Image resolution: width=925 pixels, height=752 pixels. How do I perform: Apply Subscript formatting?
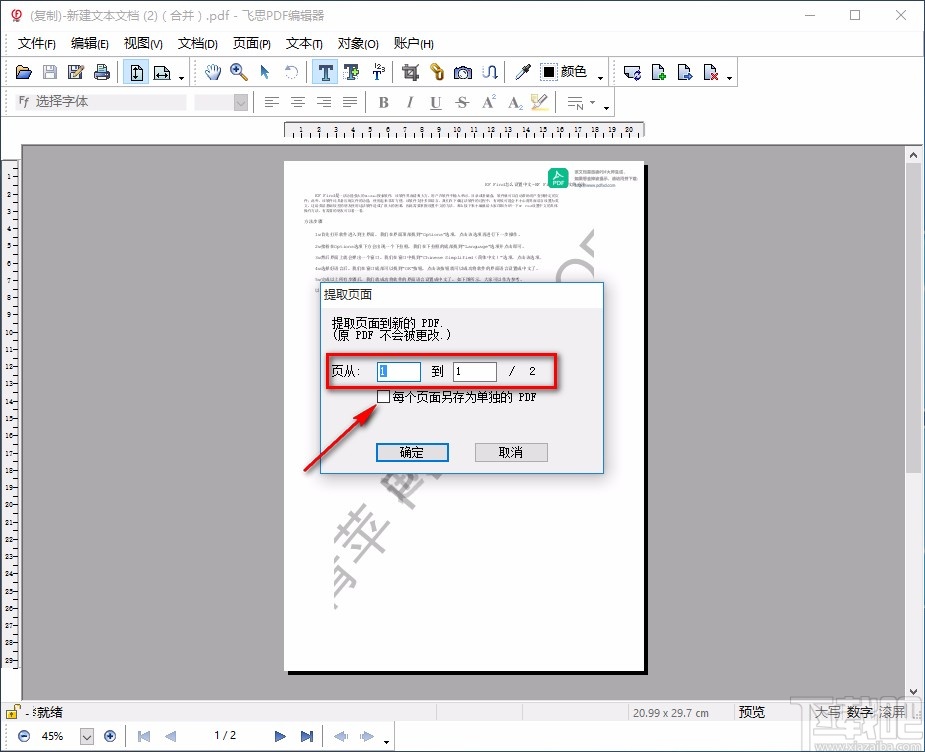pos(514,103)
